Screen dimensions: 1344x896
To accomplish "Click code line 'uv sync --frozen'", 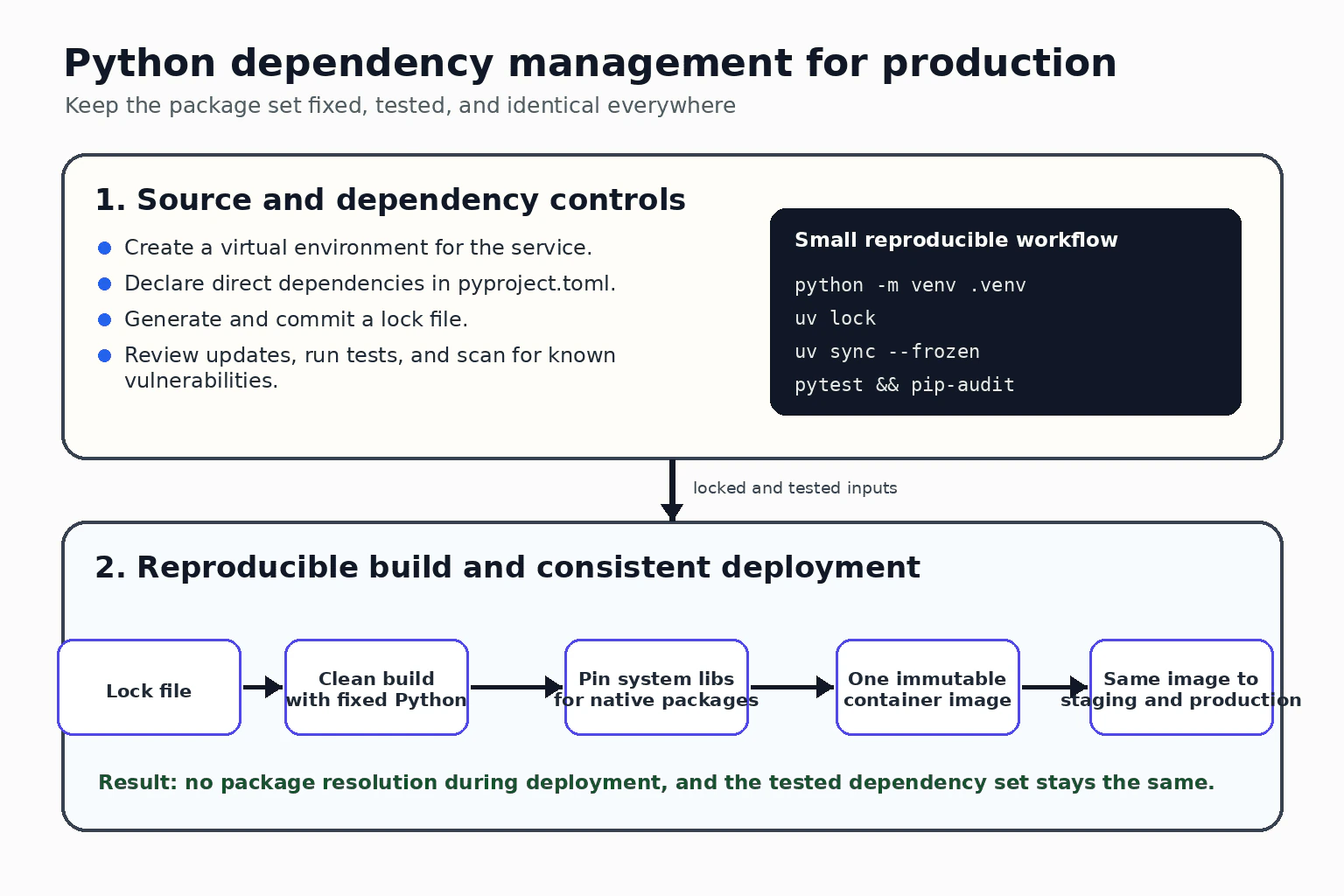I will (887, 352).
